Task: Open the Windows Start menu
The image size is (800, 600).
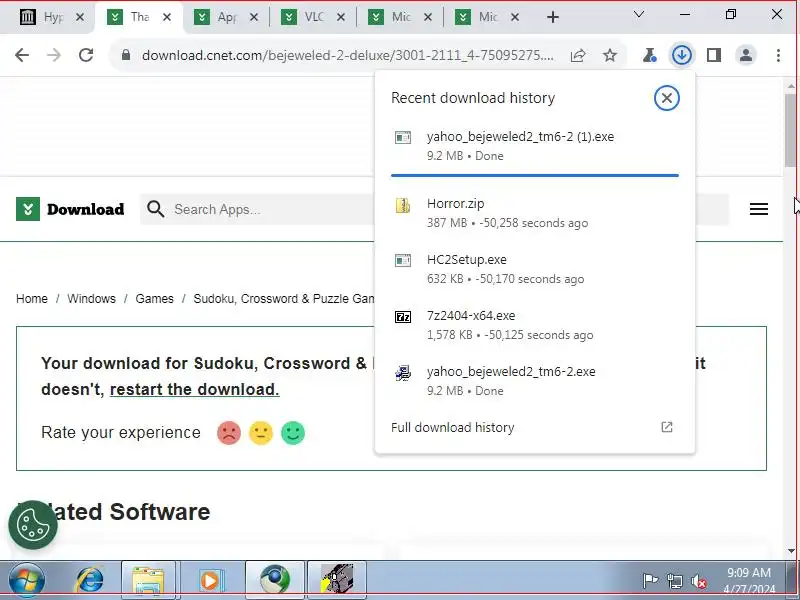Action: tap(26, 580)
